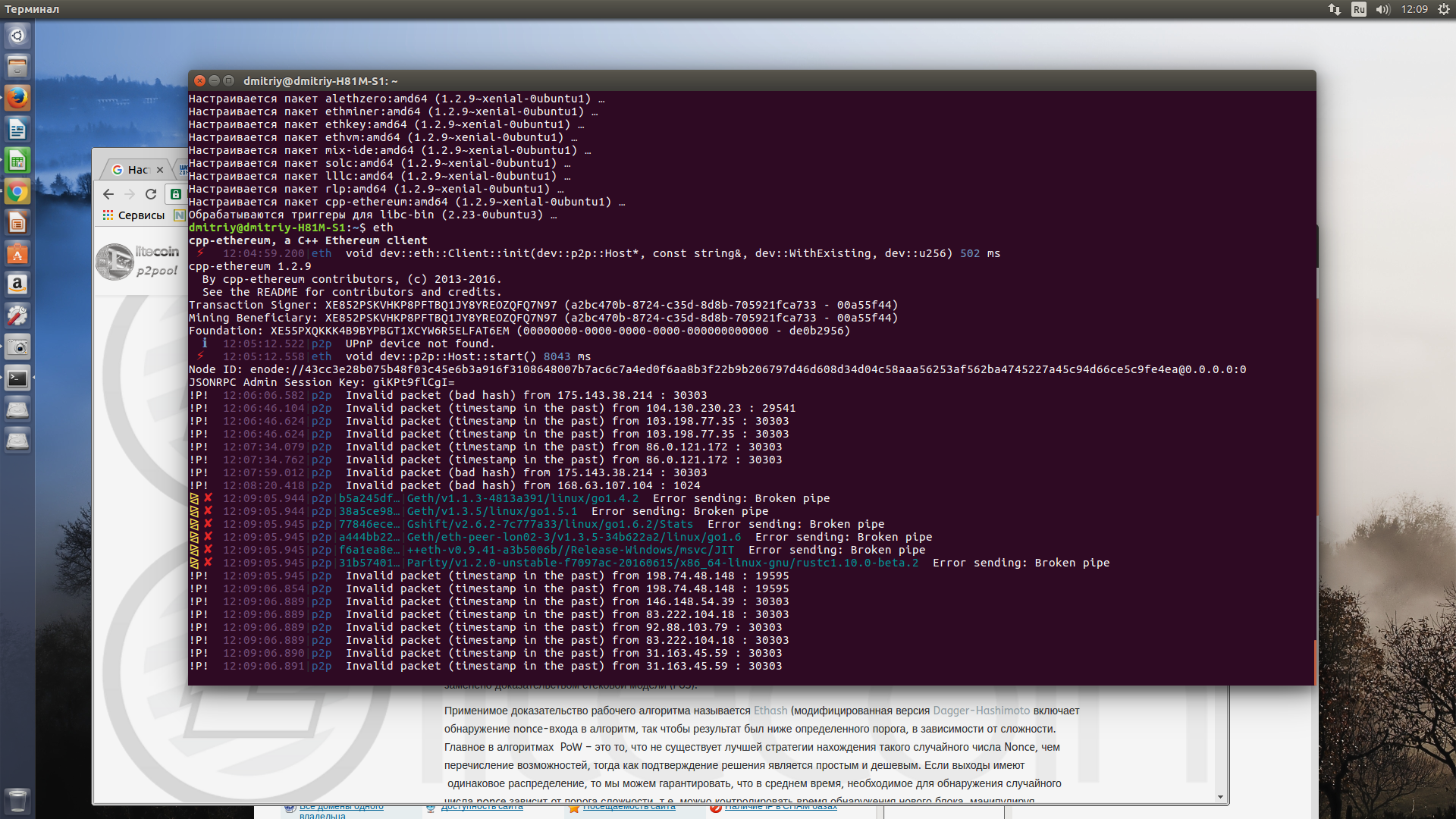Go back using Chrome's back arrow
1456x819 pixels.
coord(108,194)
